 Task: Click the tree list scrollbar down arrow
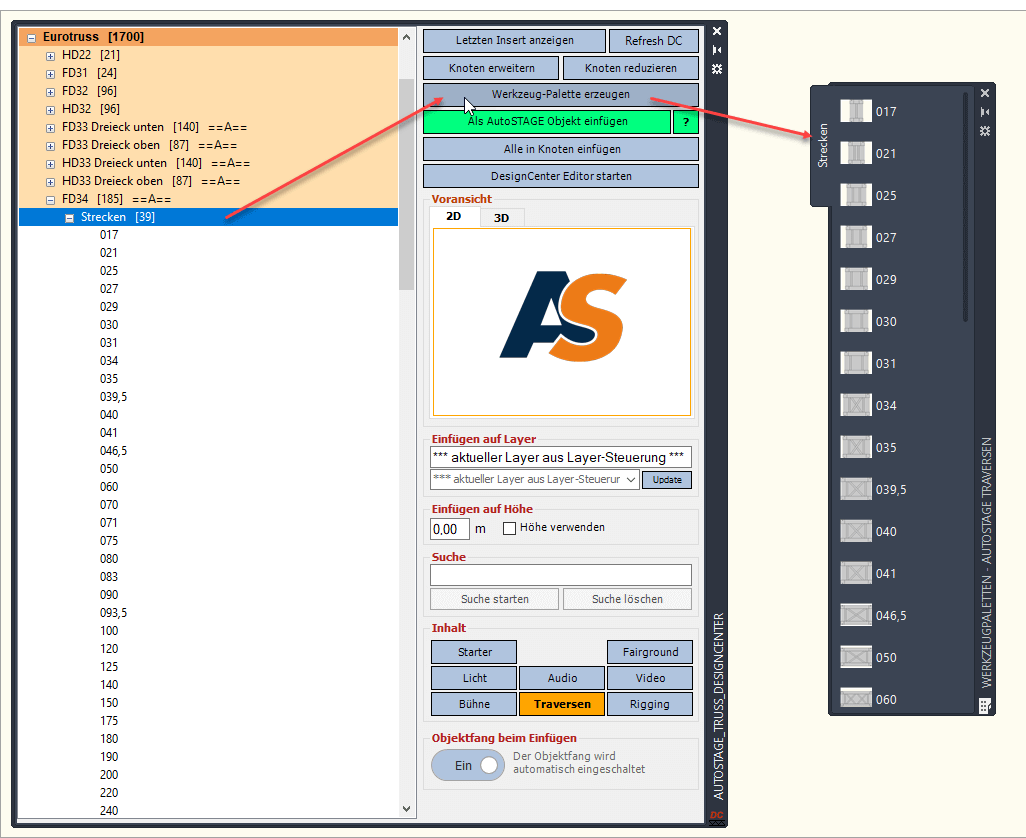[x=406, y=809]
